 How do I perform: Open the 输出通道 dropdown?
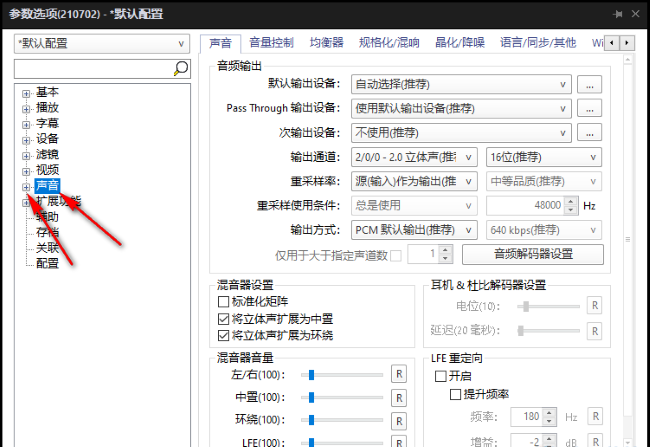click(416, 157)
